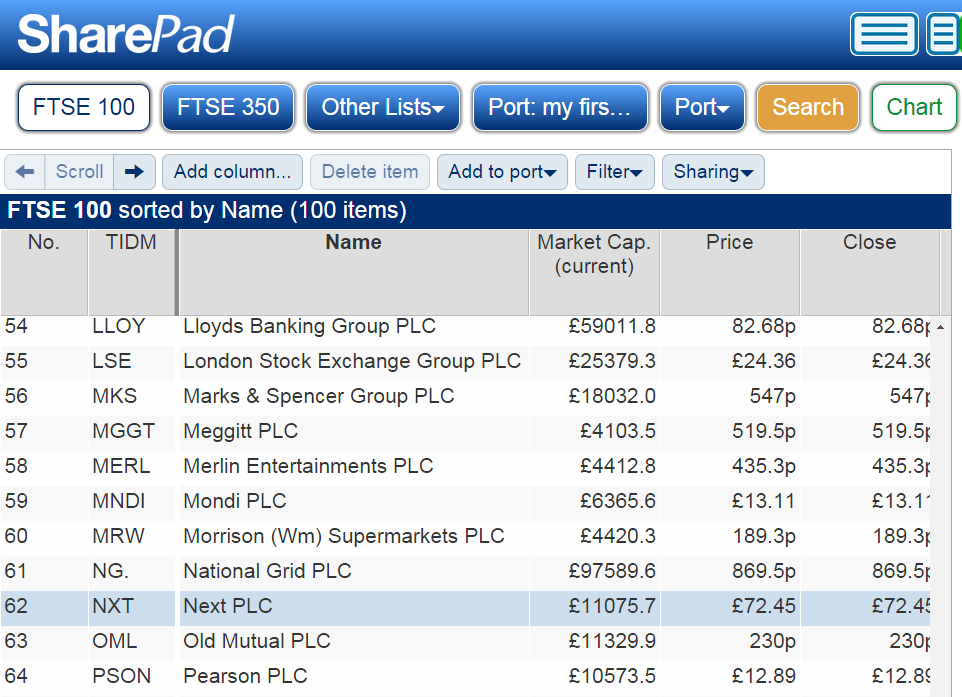Click the scroll left arrow
Viewport: 962px width, 697px height.
pyautogui.click(x=25, y=172)
